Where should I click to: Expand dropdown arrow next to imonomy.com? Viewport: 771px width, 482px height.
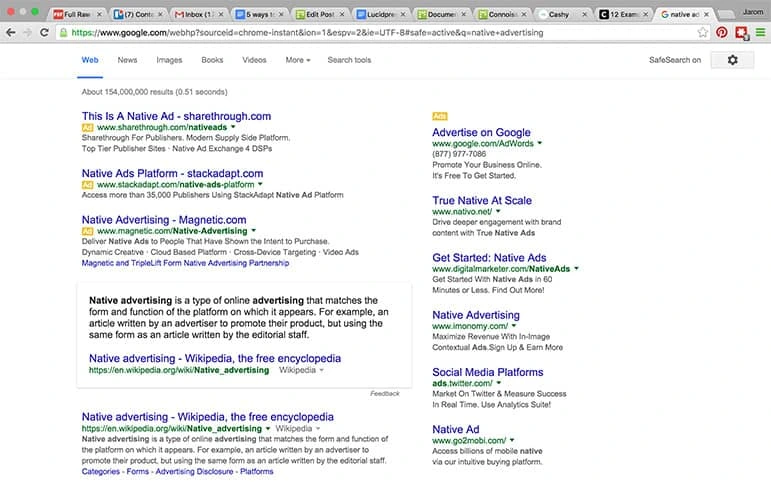[x=514, y=326]
